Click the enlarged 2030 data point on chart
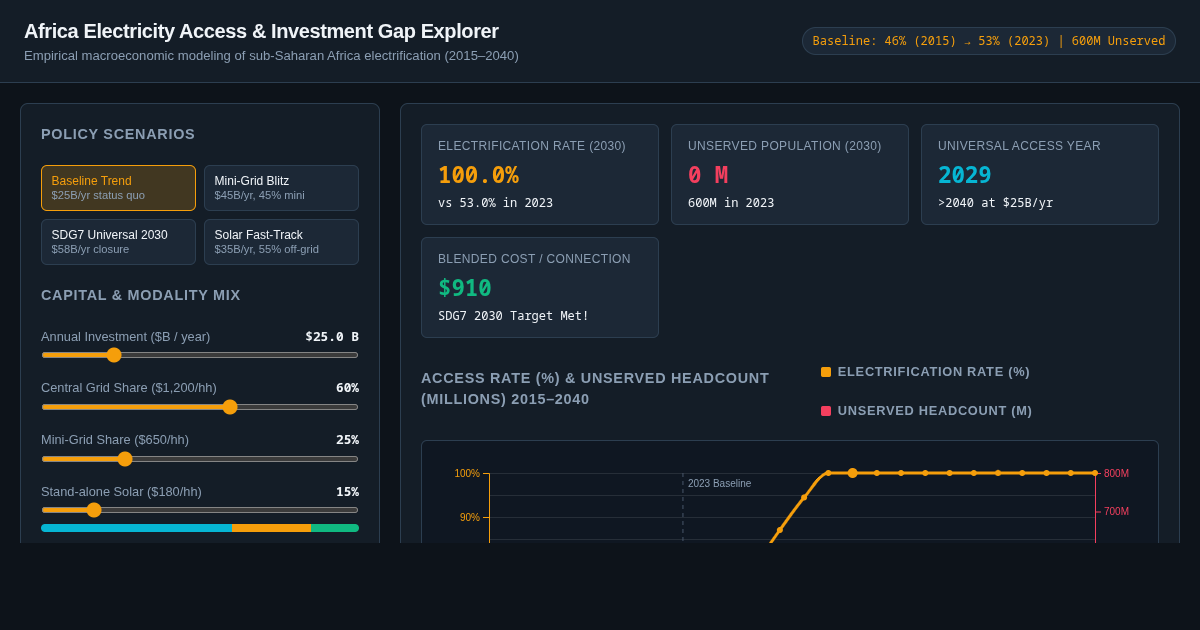Screen dimensions: 1200x630 coord(853,473)
